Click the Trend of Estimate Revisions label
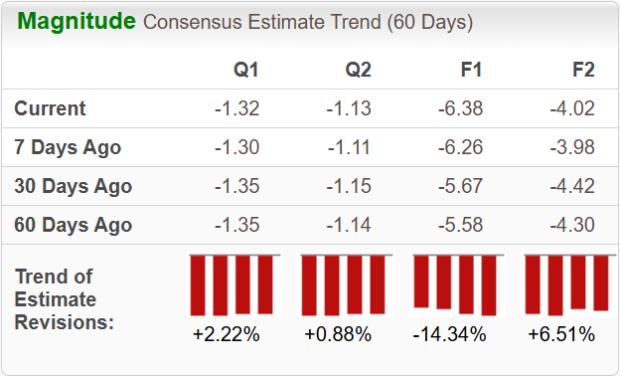The image size is (620, 376). coord(64,299)
